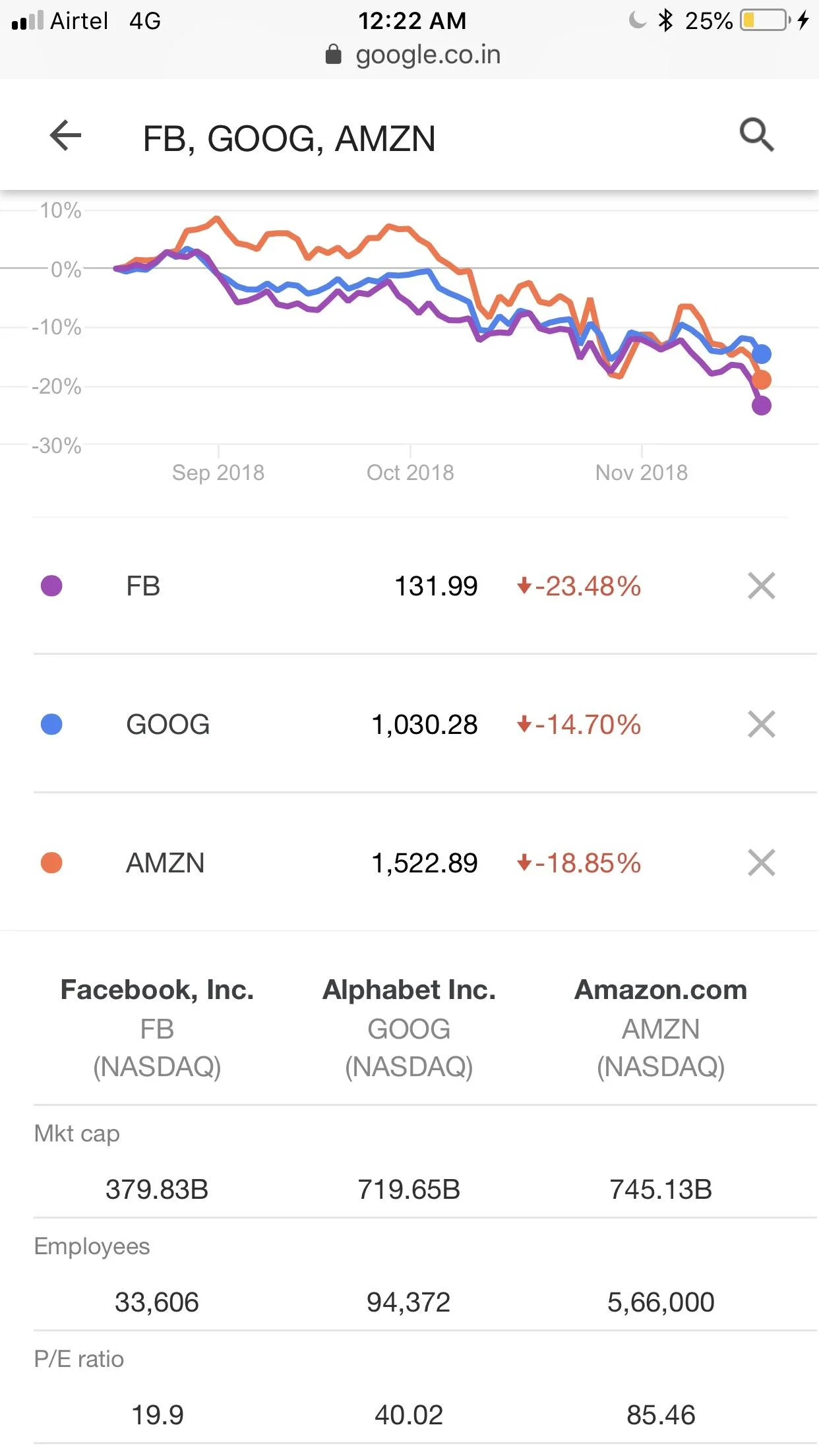
Task: Click the purple chart endpoint marker
Action: point(763,405)
